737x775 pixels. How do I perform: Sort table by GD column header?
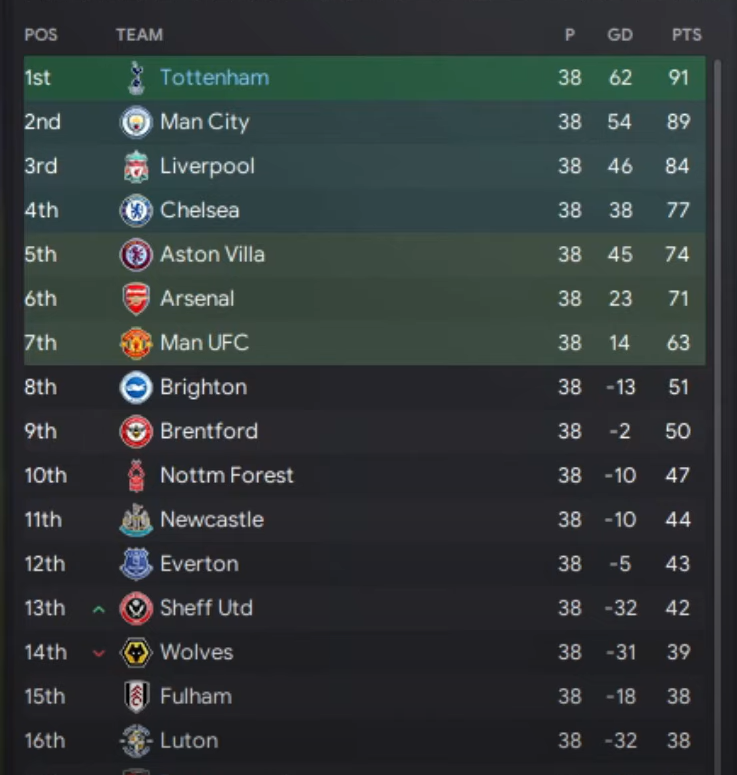coord(620,35)
